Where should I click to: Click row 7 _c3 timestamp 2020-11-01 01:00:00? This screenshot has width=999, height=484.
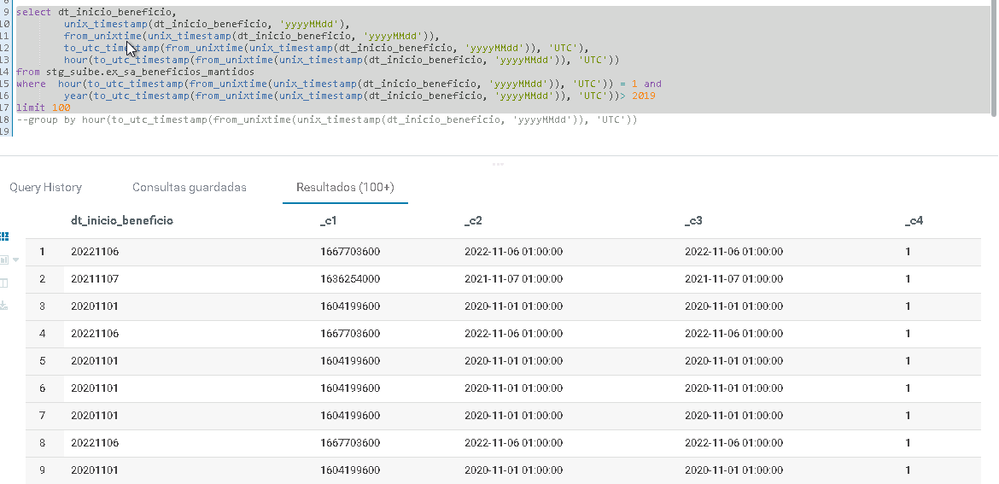point(734,415)
